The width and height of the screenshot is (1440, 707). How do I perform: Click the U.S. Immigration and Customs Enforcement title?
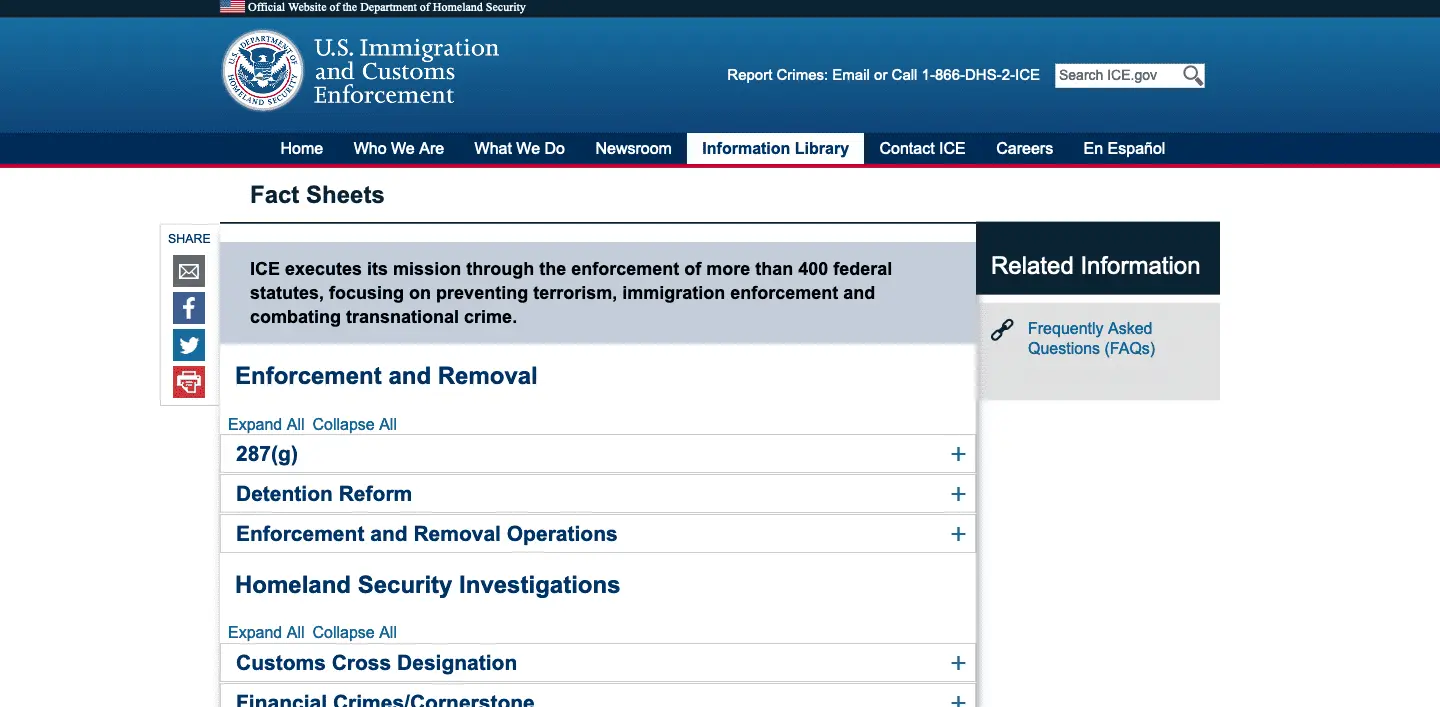(x=406, y=71)
